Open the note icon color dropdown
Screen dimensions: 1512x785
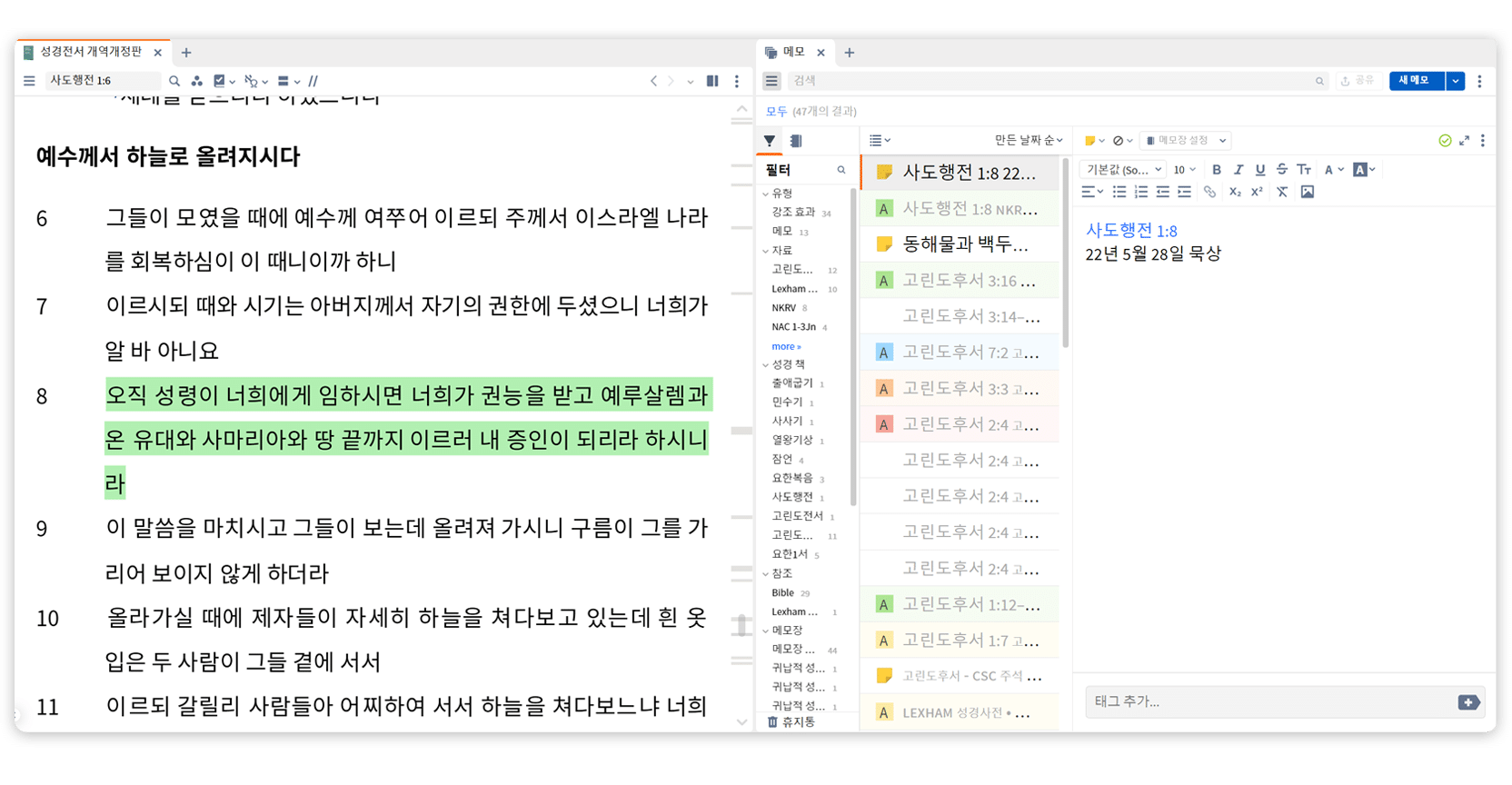tap(1094, 141)
